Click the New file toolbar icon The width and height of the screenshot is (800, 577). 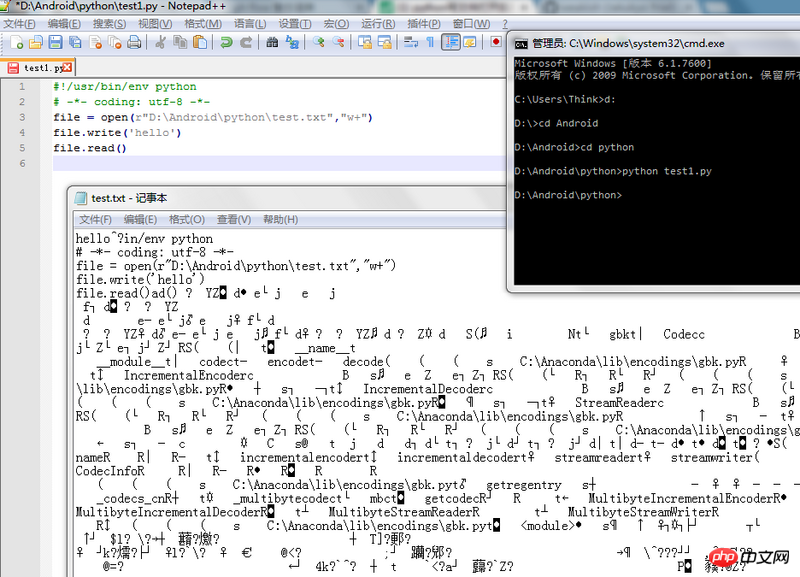point(17,42)
